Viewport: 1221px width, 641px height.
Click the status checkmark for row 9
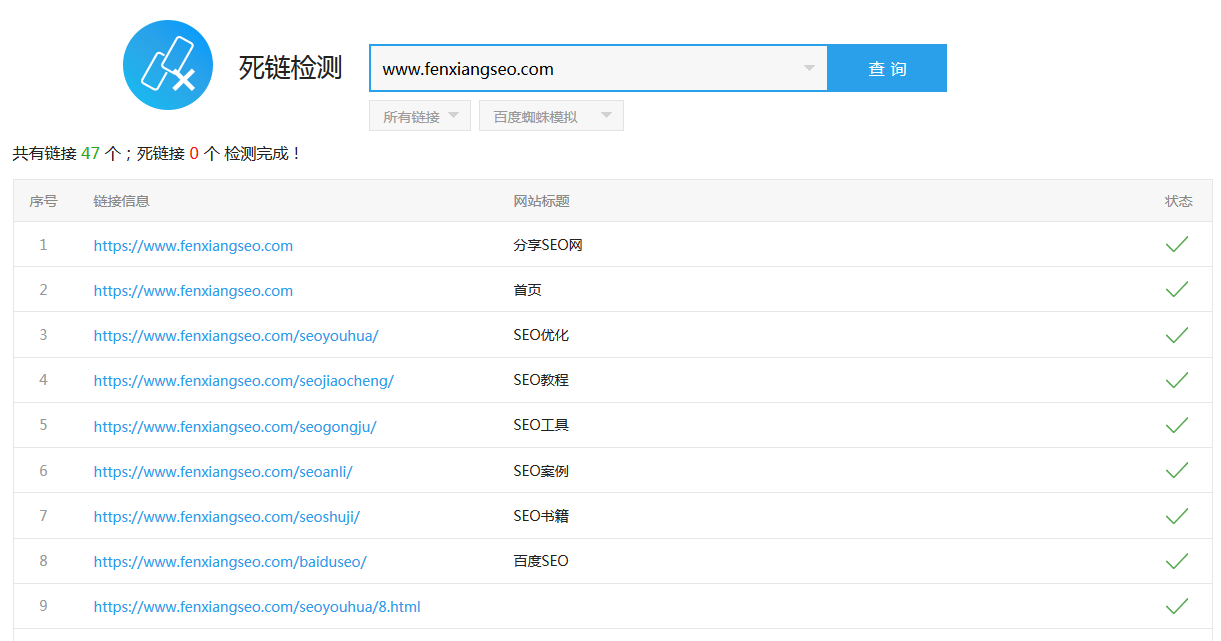click(x=1177, y=604)
